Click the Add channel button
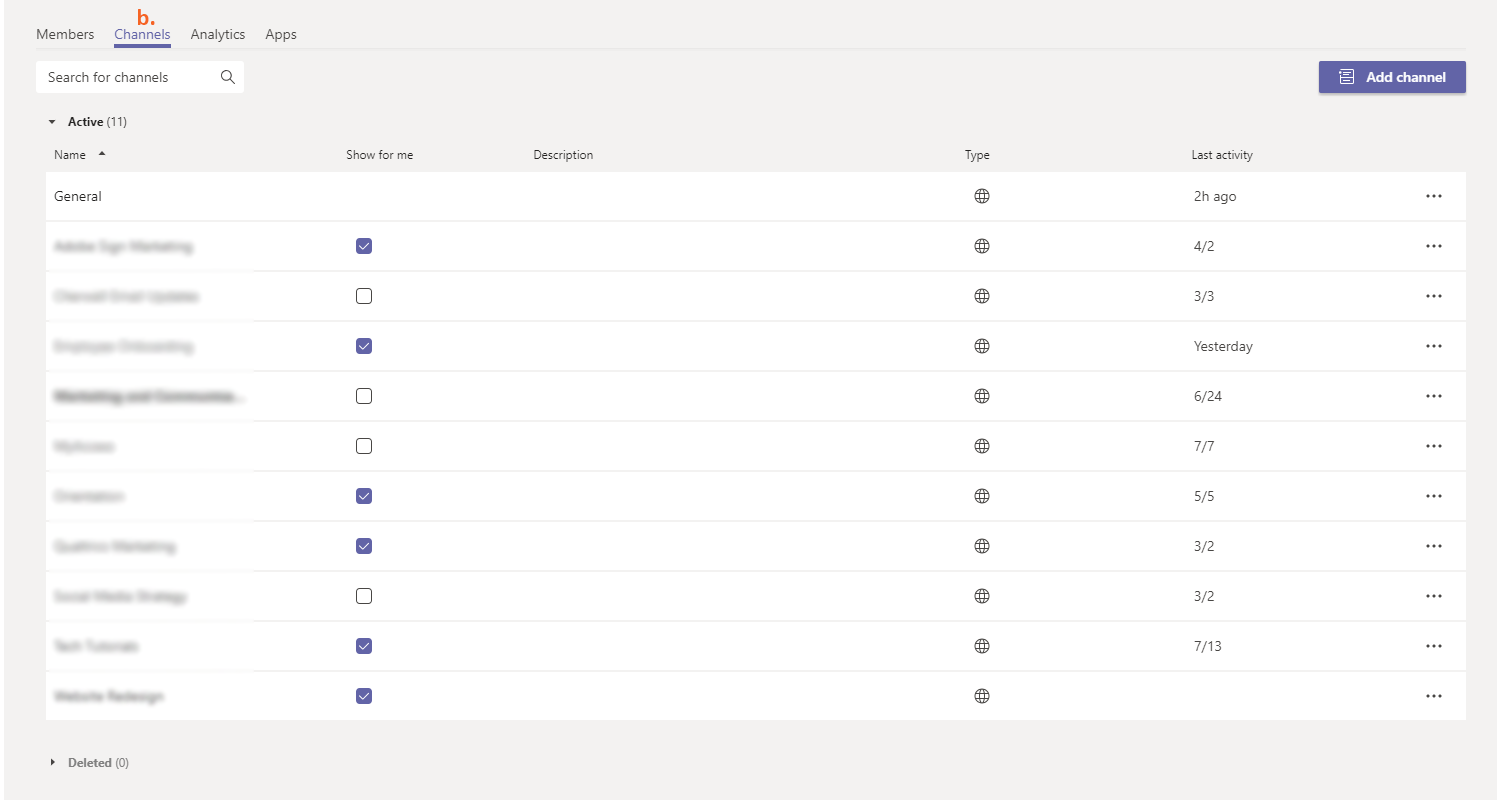Viewport: 1497px width, 800px height. [1392, 77]
